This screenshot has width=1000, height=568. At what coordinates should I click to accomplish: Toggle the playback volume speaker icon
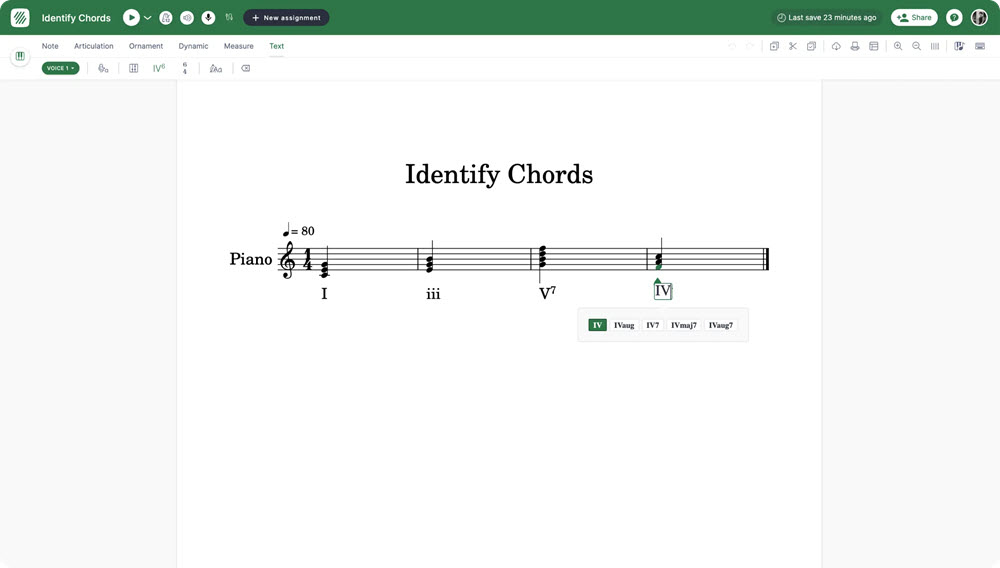tap(187, 18)
